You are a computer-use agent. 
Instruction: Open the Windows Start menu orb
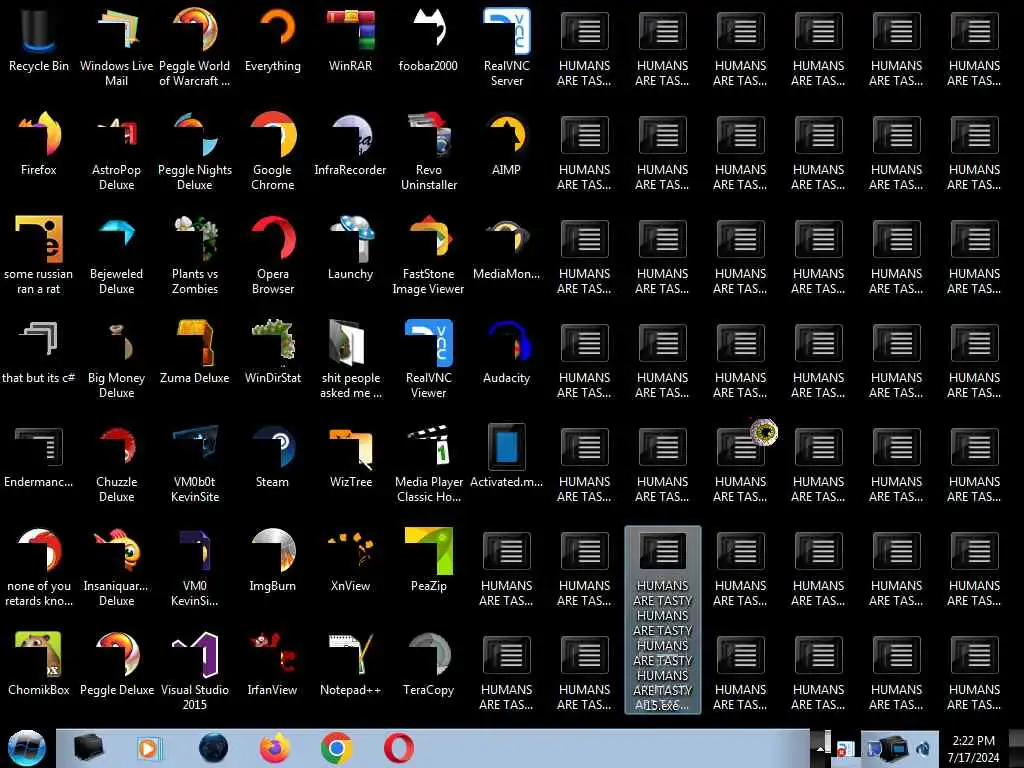tap(27, 748)
